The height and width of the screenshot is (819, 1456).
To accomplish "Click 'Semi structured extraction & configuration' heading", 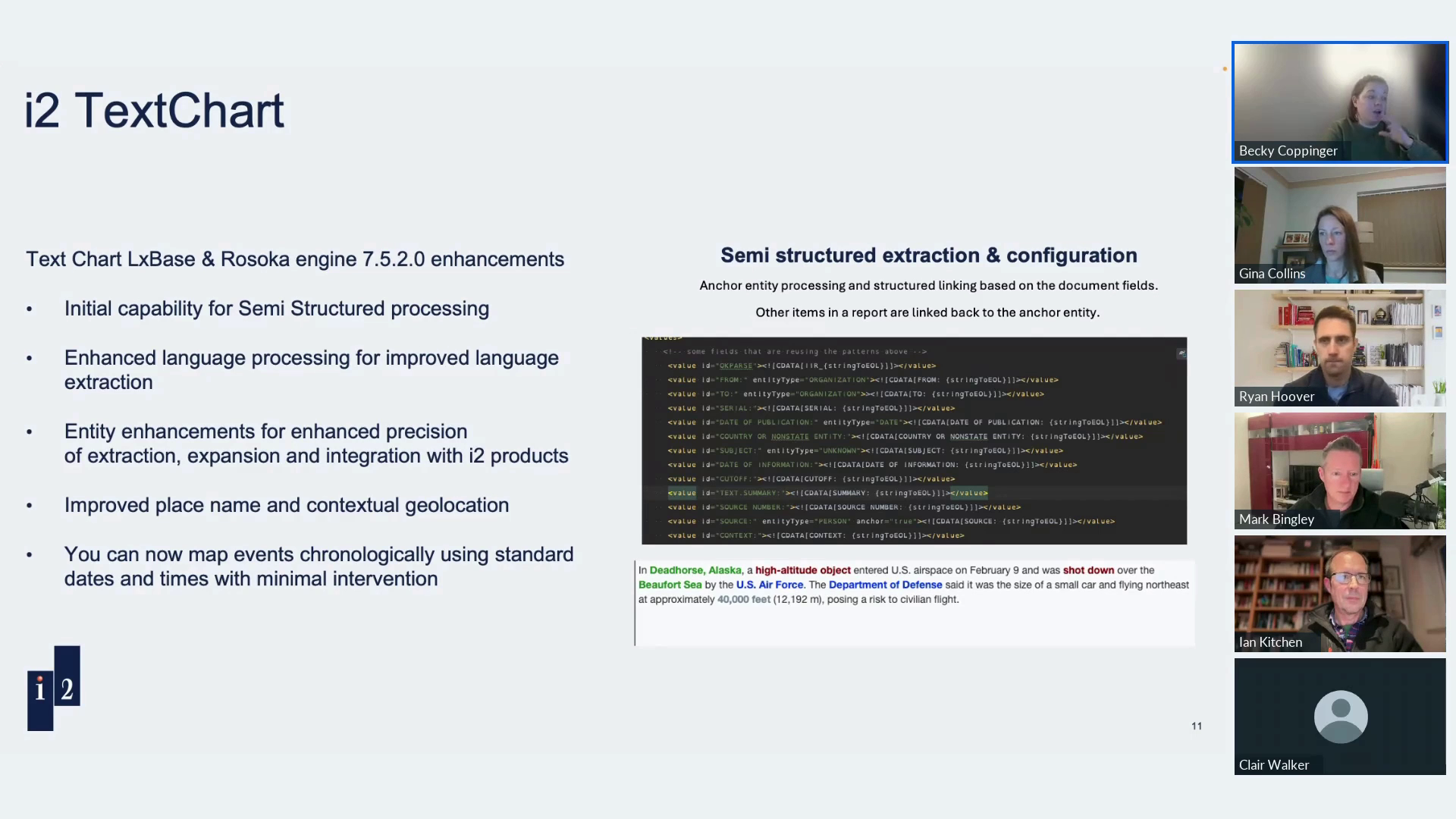I will click(x=929, y=256).
